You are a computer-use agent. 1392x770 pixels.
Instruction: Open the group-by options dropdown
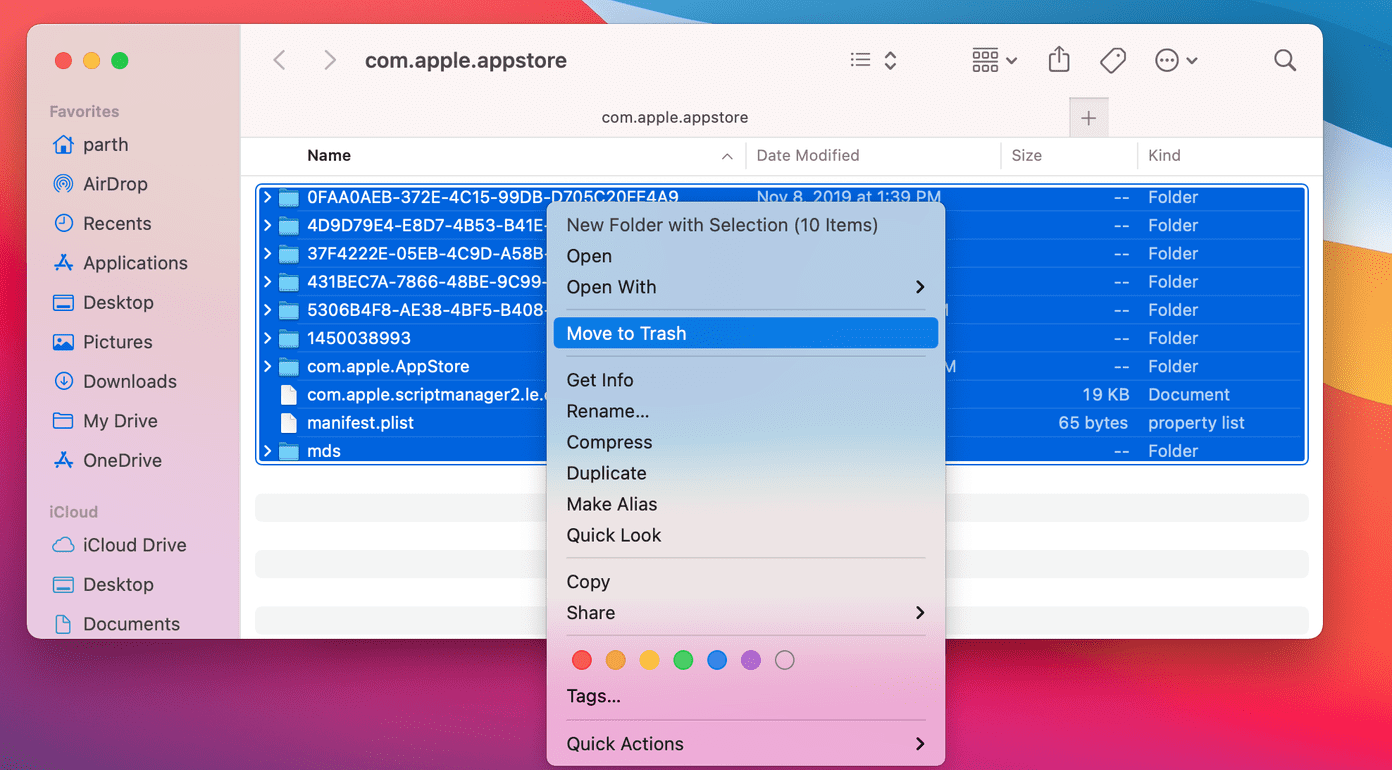994,60
